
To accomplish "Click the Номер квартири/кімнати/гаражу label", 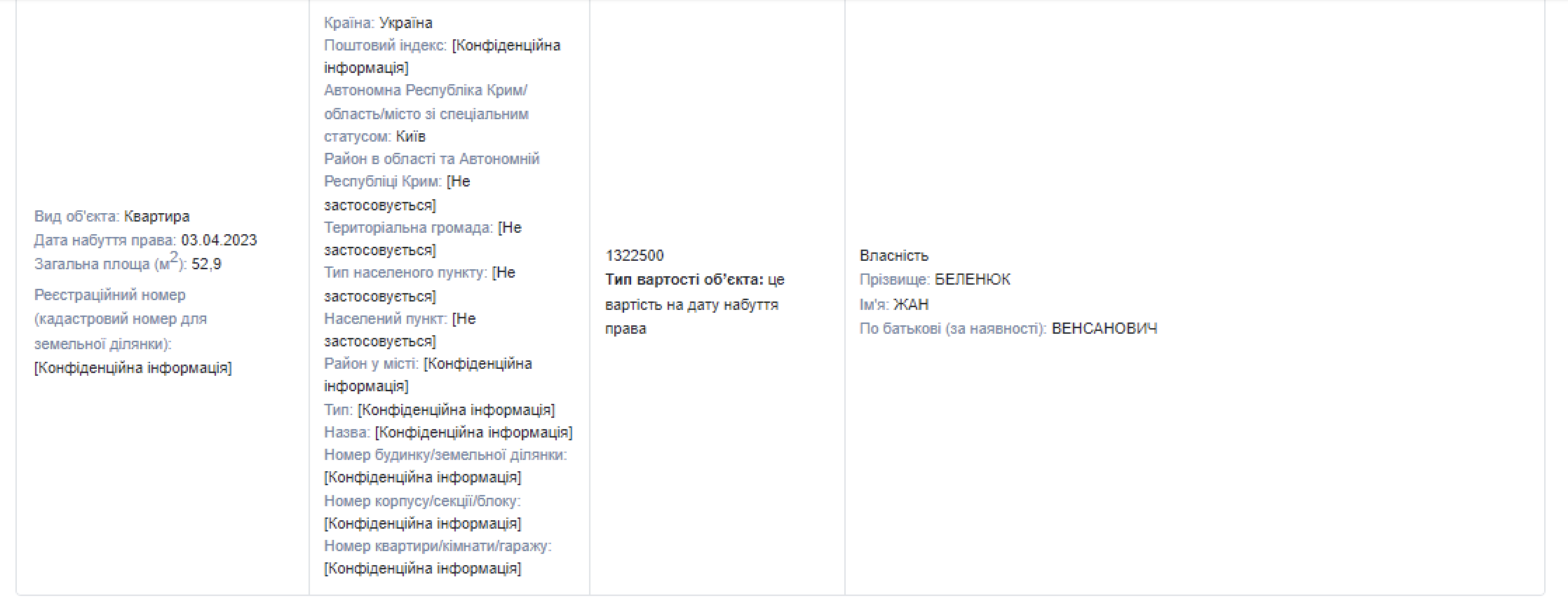I will 438,546.
